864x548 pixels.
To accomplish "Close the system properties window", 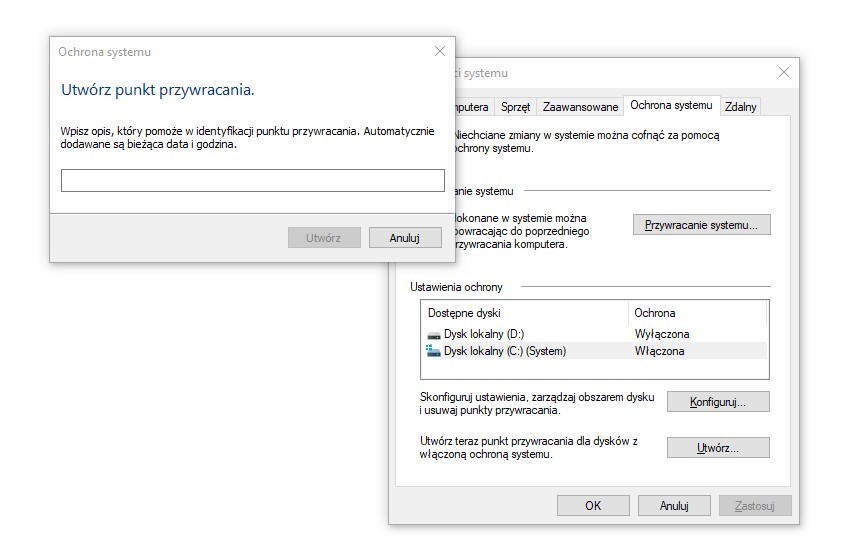I will coord(784,72).
